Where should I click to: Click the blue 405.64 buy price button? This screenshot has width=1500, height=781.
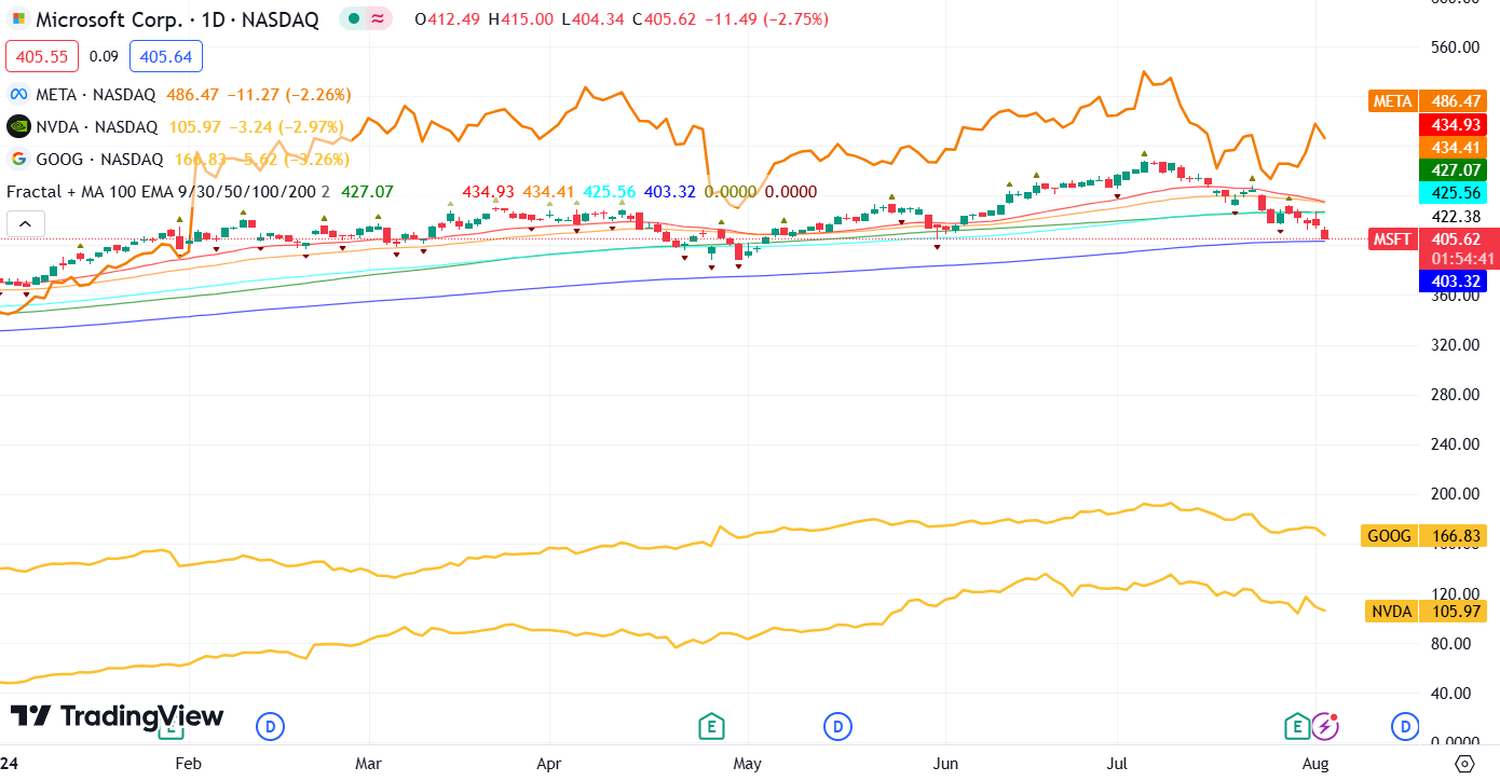tap(166, 57)
